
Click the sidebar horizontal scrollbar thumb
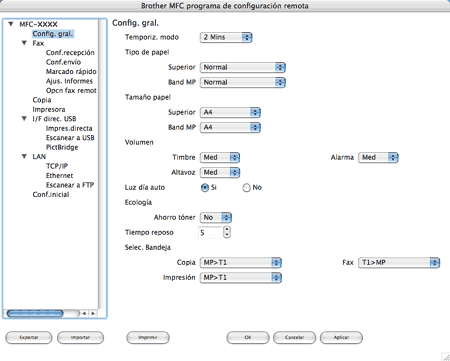(35, 313)
